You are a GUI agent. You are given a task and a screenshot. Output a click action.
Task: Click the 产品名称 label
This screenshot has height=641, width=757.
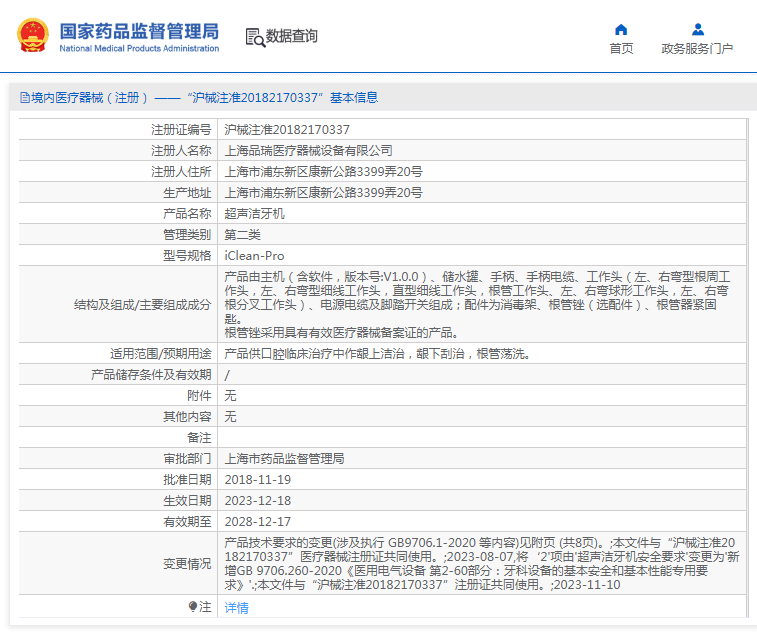(x=187, y=213)
